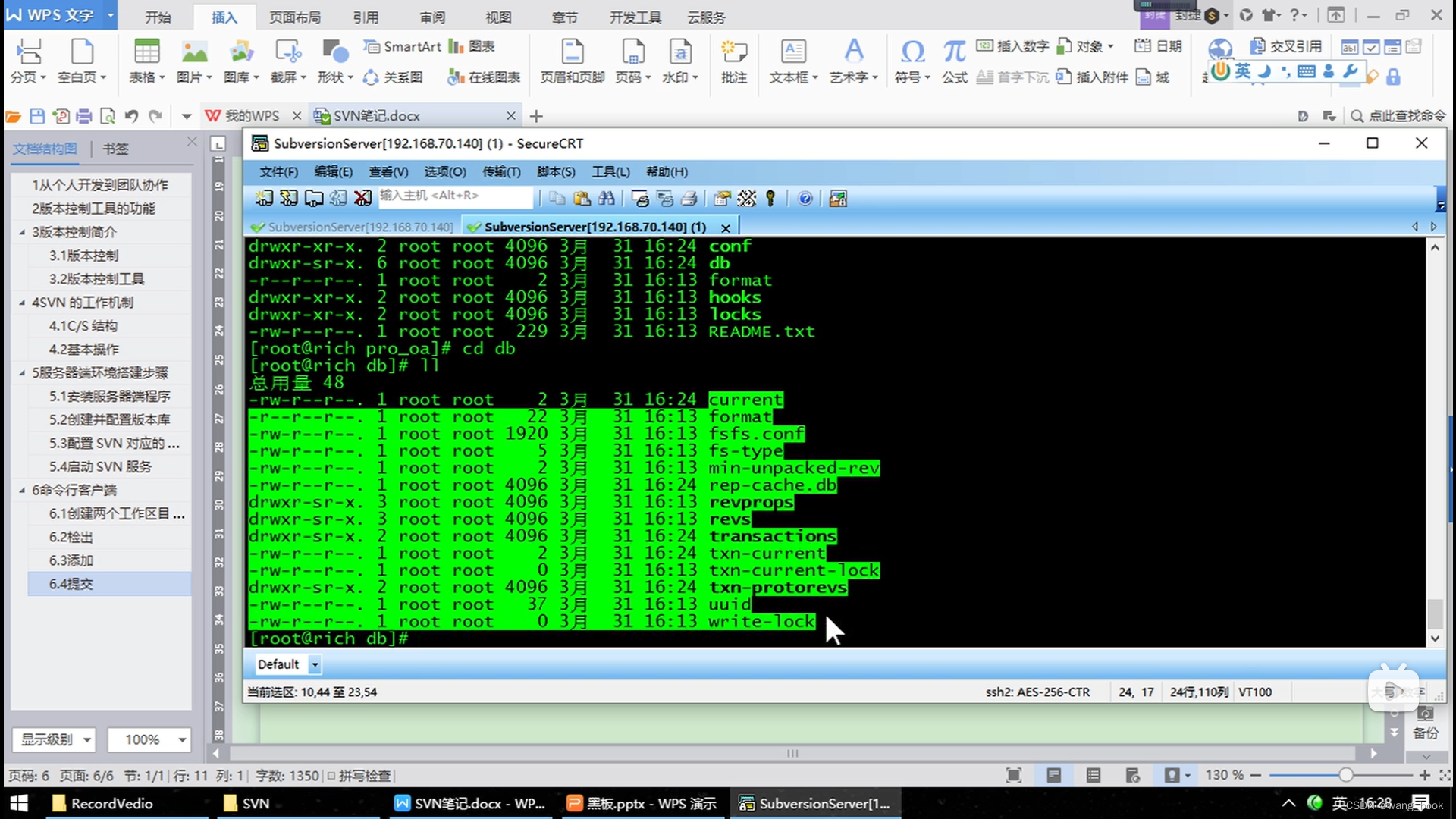This screenshot has width=1456, height=819.
Task: Click the SecureCRT Print icon
Action: 689,199
